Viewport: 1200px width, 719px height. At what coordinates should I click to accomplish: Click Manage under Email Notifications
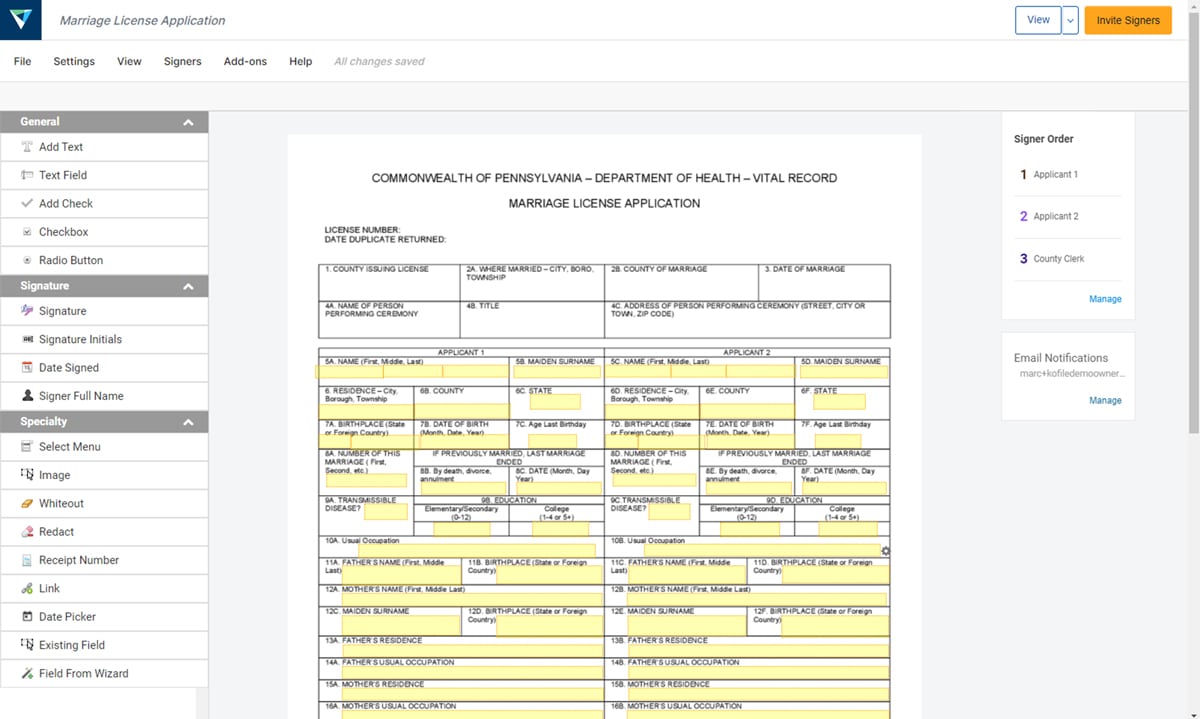[x=1105, y=400]
